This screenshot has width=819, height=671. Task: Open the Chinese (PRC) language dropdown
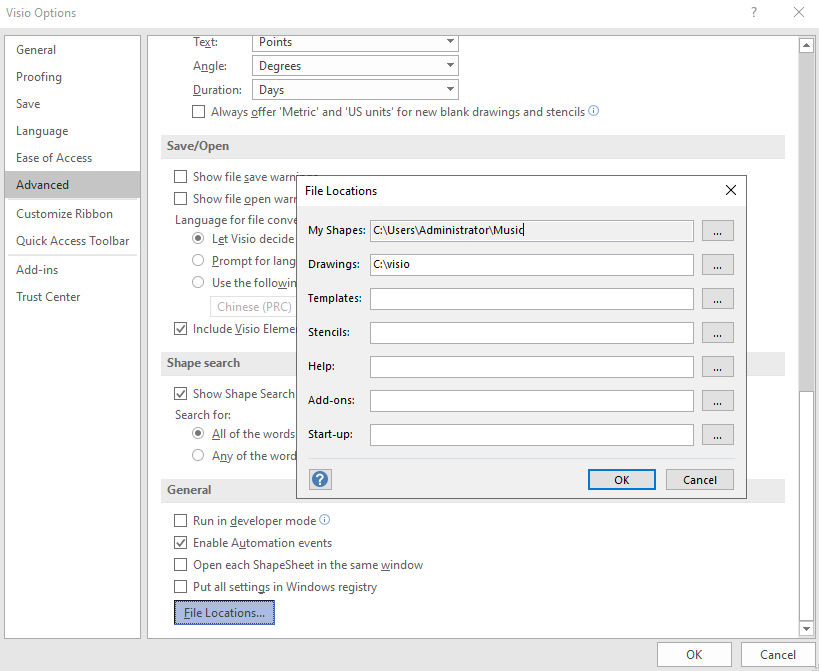tap(253, 307)
